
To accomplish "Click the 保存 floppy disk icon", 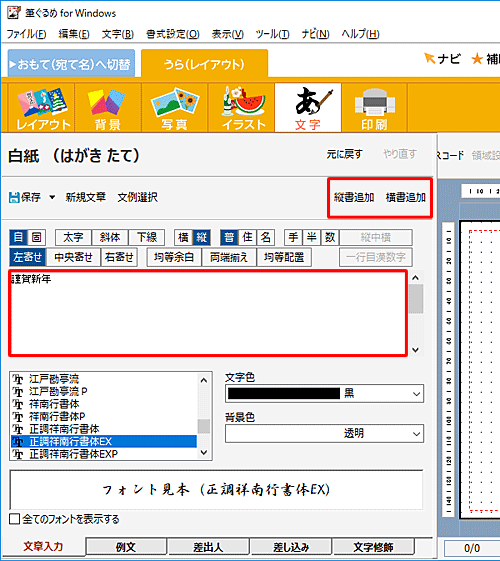I will pos(14,197).
